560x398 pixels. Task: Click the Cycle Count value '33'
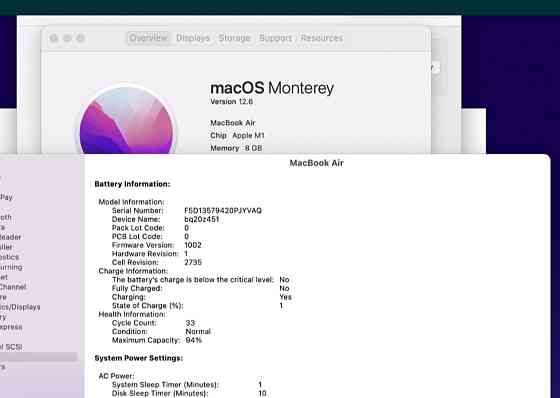click(190, 323)
